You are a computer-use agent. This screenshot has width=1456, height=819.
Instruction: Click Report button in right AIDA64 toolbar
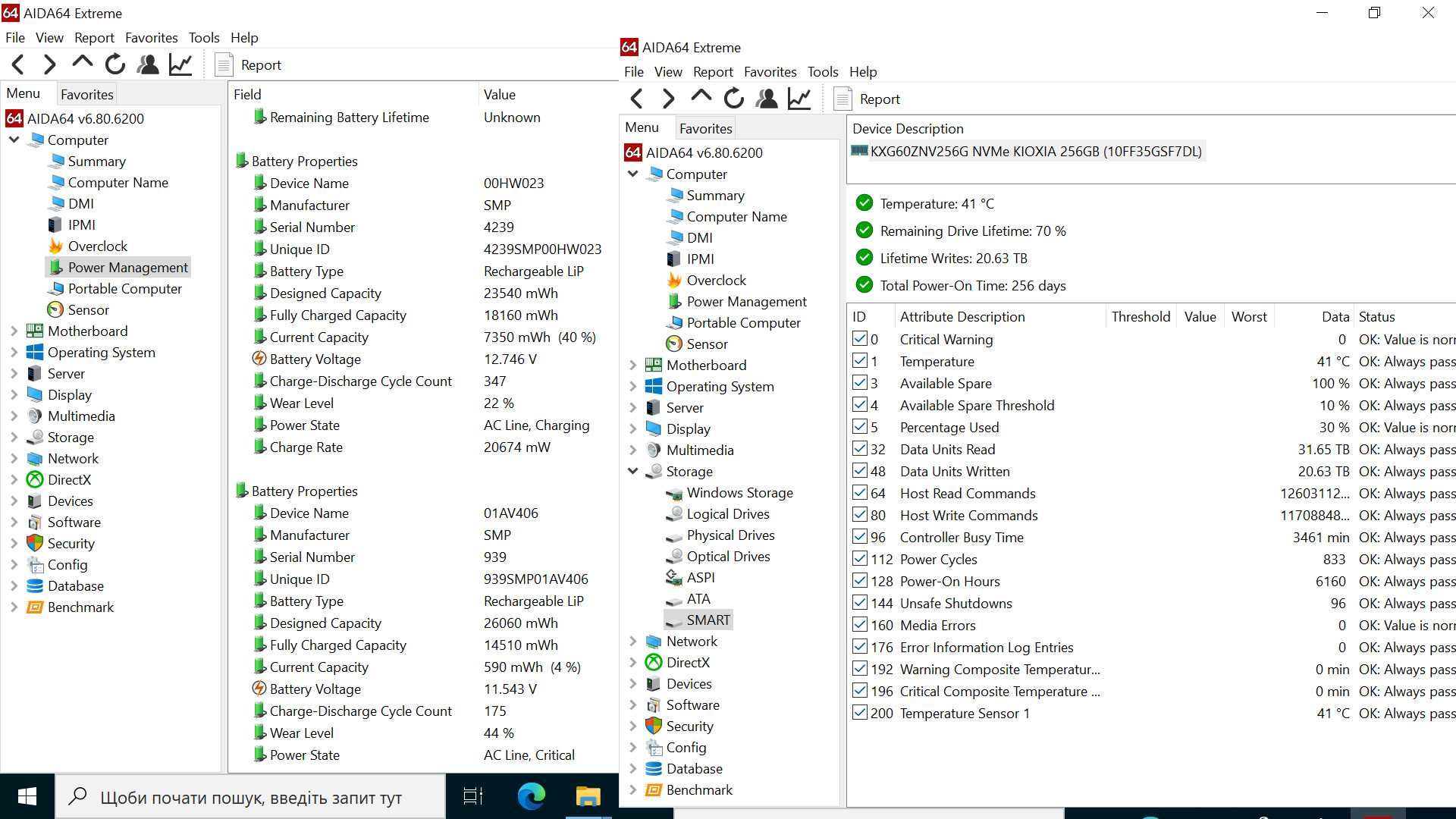(868, 99)
